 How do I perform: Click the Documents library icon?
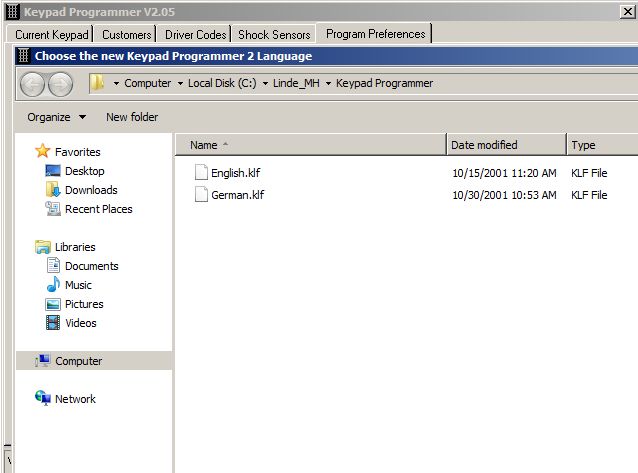(53, 265)
